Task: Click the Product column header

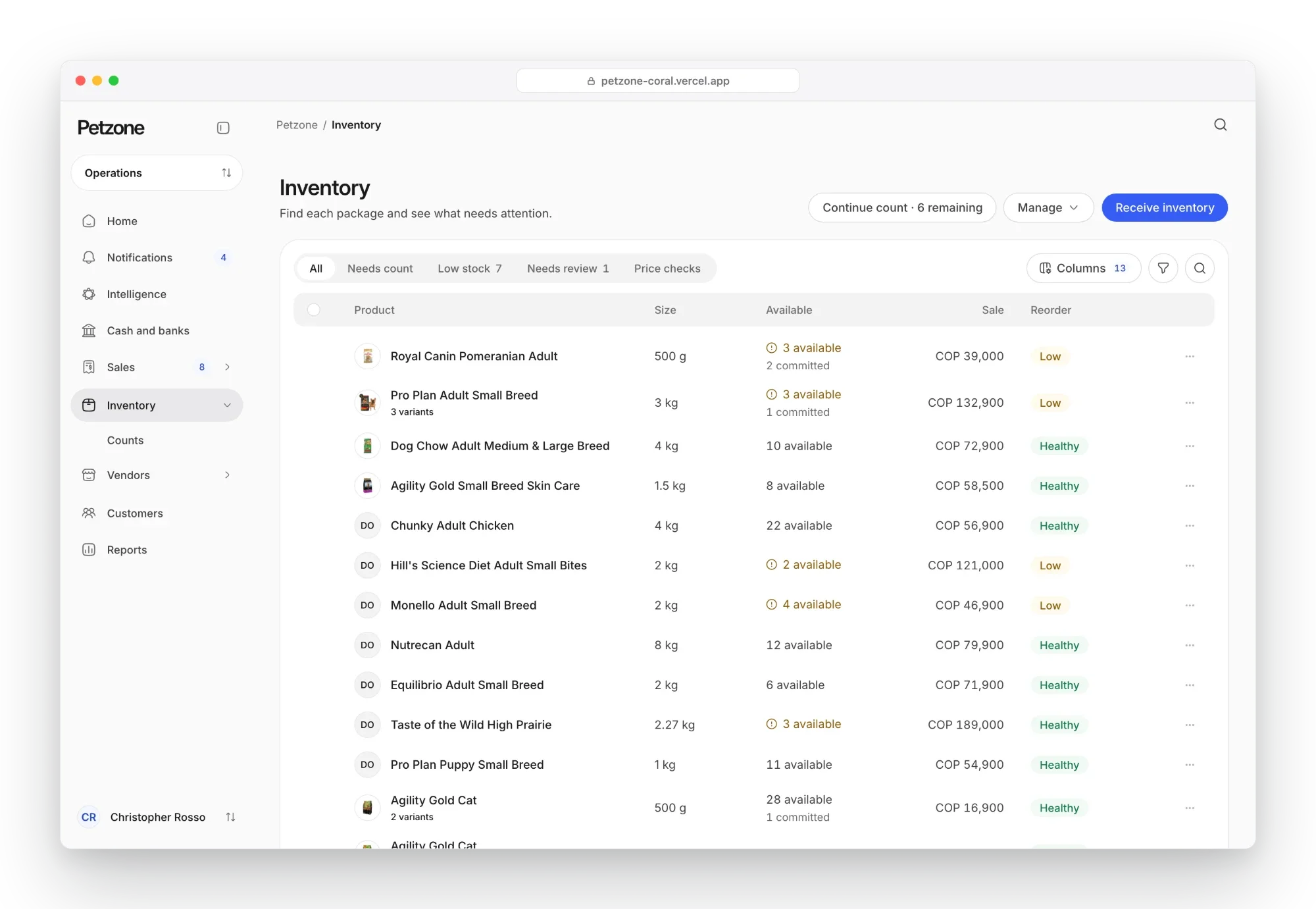Action: coord(374,310)
